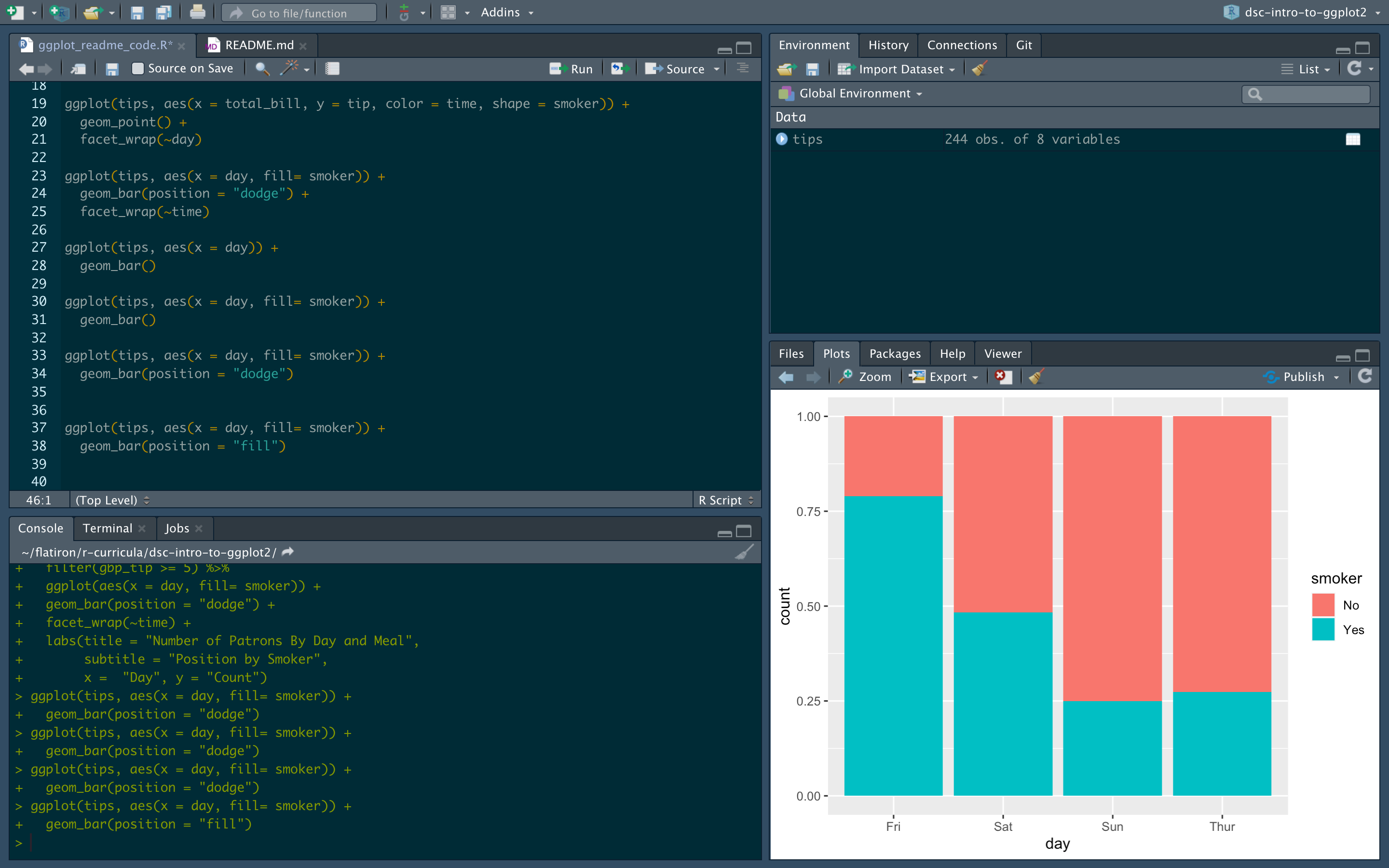Image resolution: width=1389 pixels, height=868 pixels.
Task: Click the Run button in the editor
Action: (x=571, y=69)
